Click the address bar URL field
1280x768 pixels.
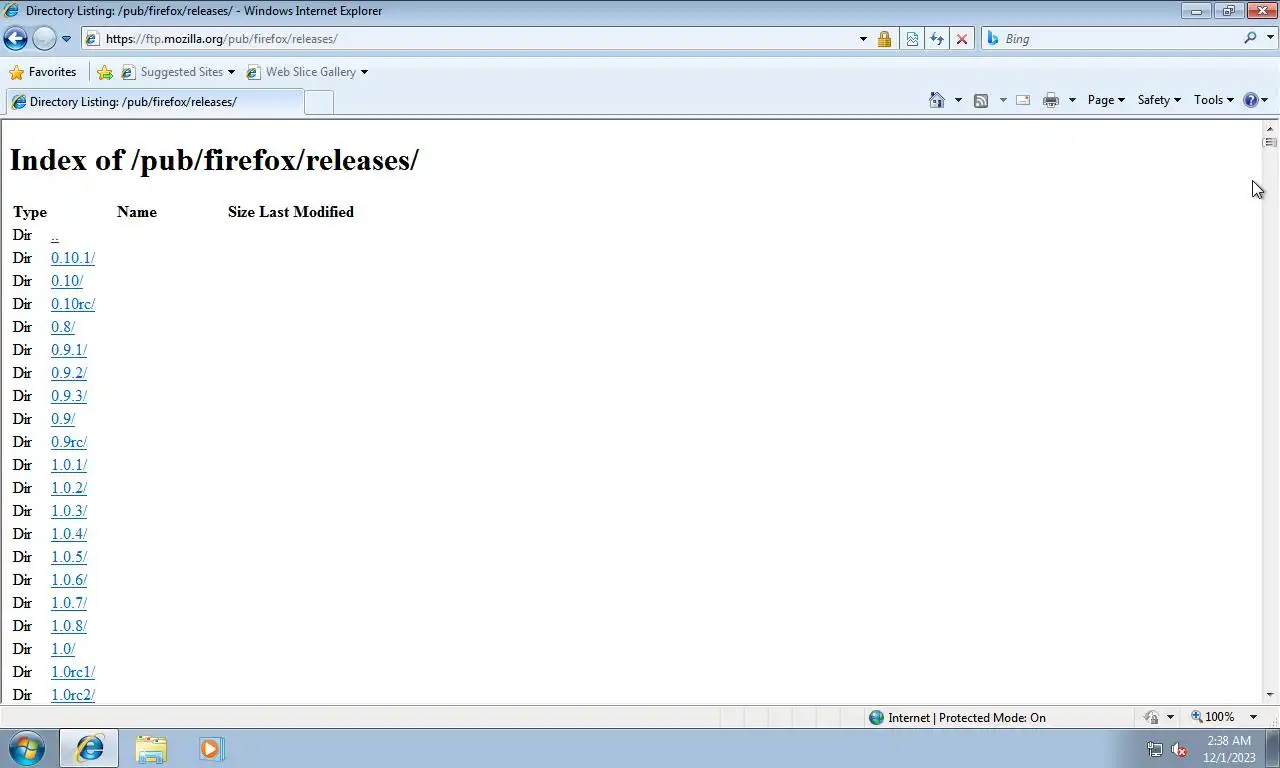pyautogui.click(x=470, y=39)
